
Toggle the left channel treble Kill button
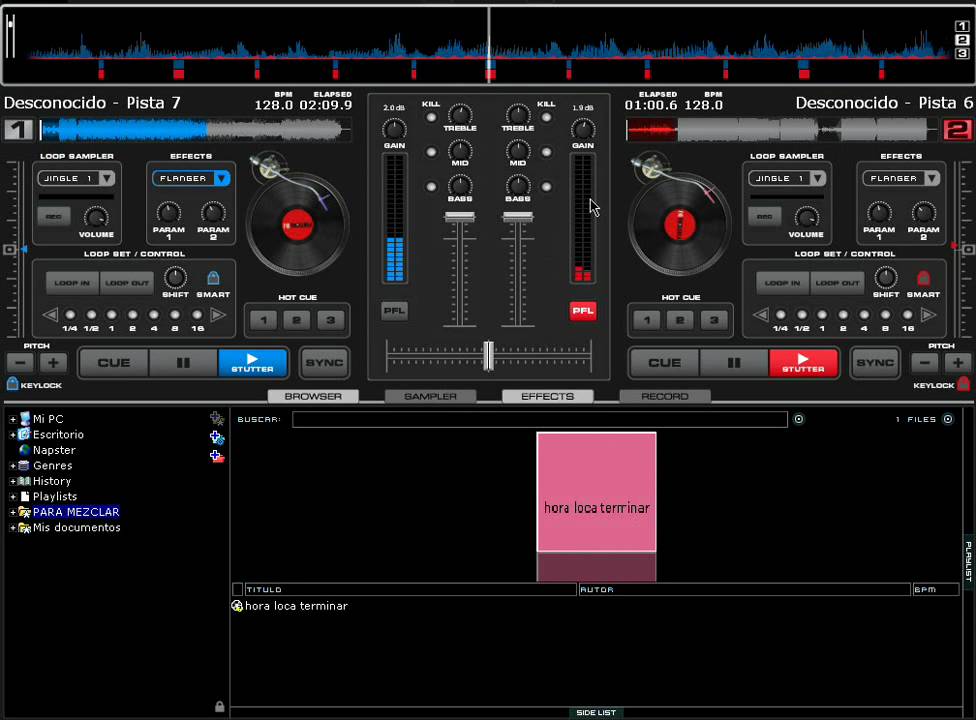point(431,117)
